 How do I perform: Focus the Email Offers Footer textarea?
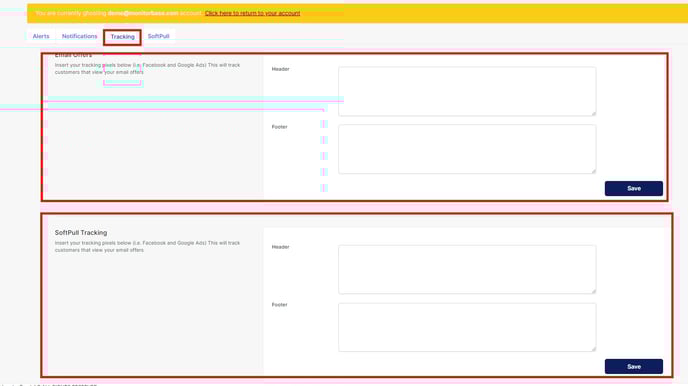coord(467,149)
